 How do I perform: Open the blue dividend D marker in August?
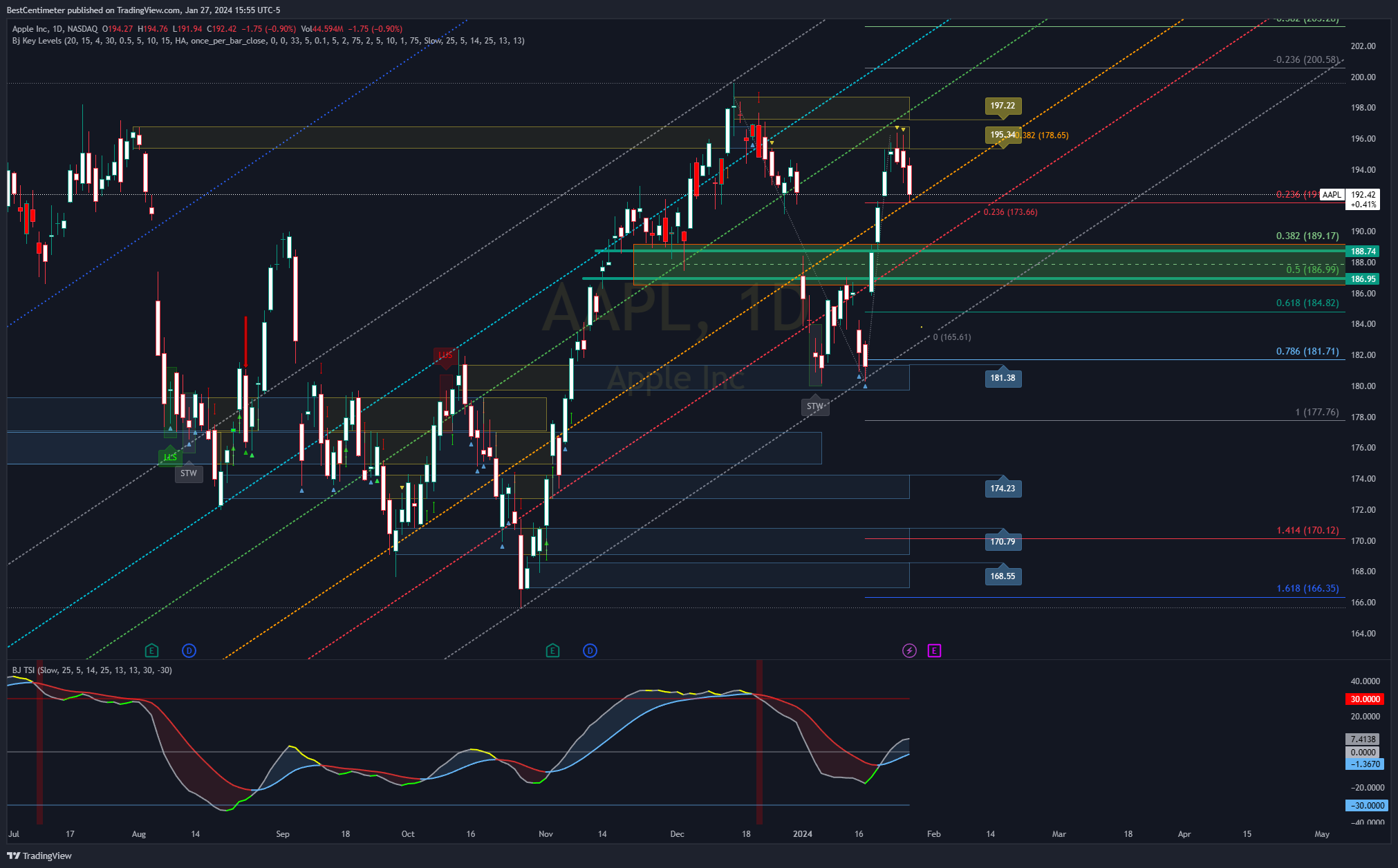(189, 650)
